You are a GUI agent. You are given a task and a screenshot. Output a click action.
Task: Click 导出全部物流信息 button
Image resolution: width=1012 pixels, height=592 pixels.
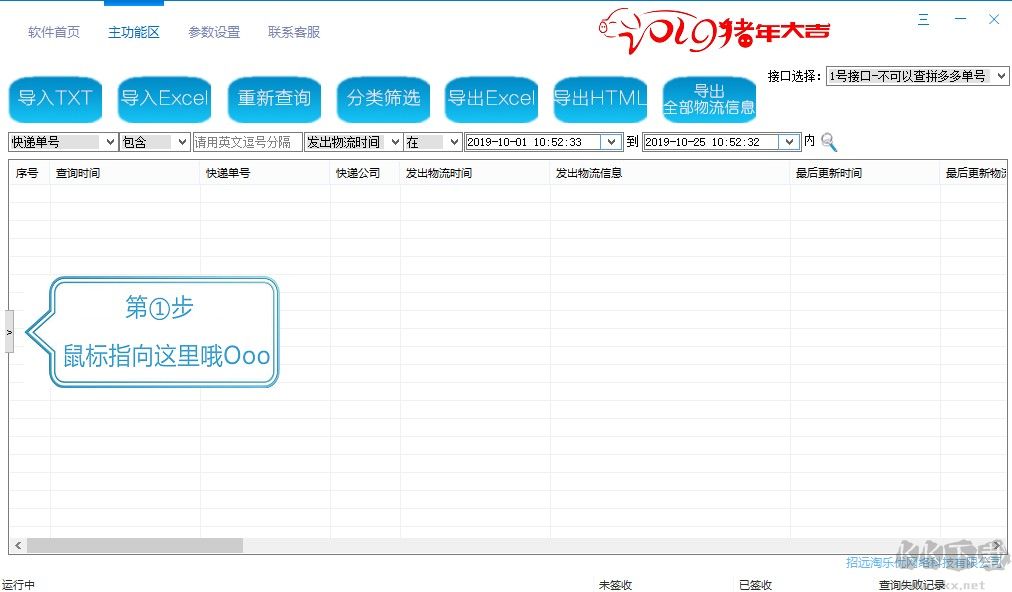click(x=709, y=99)
